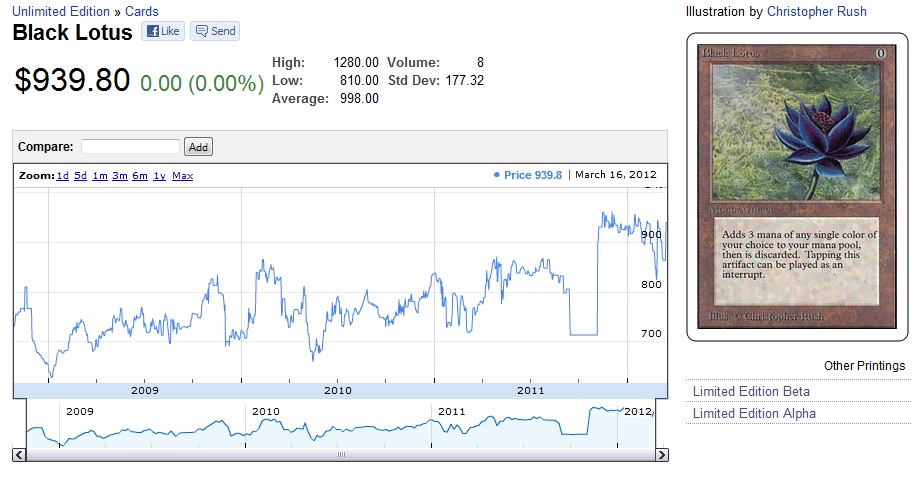Set chart zoom to 1m

coord(100,176)
